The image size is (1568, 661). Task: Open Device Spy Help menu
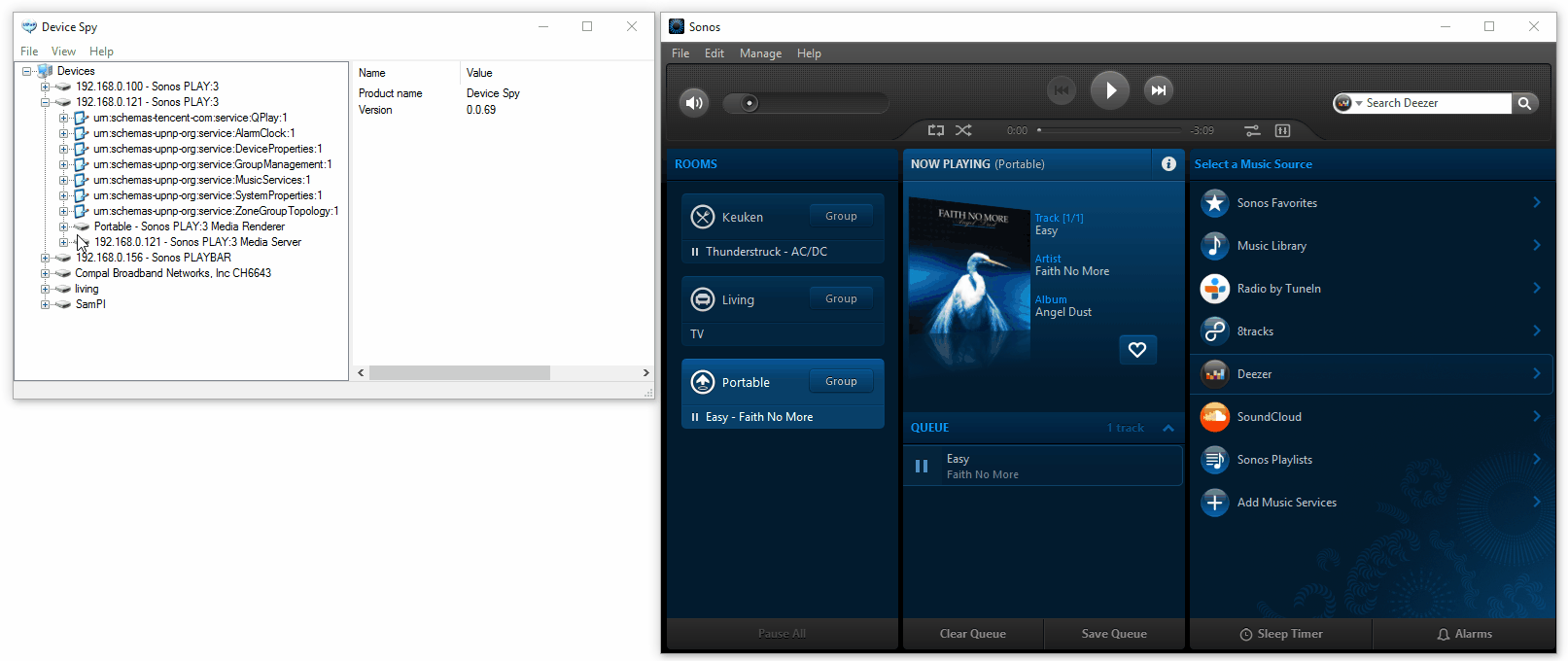click(101, 52)
